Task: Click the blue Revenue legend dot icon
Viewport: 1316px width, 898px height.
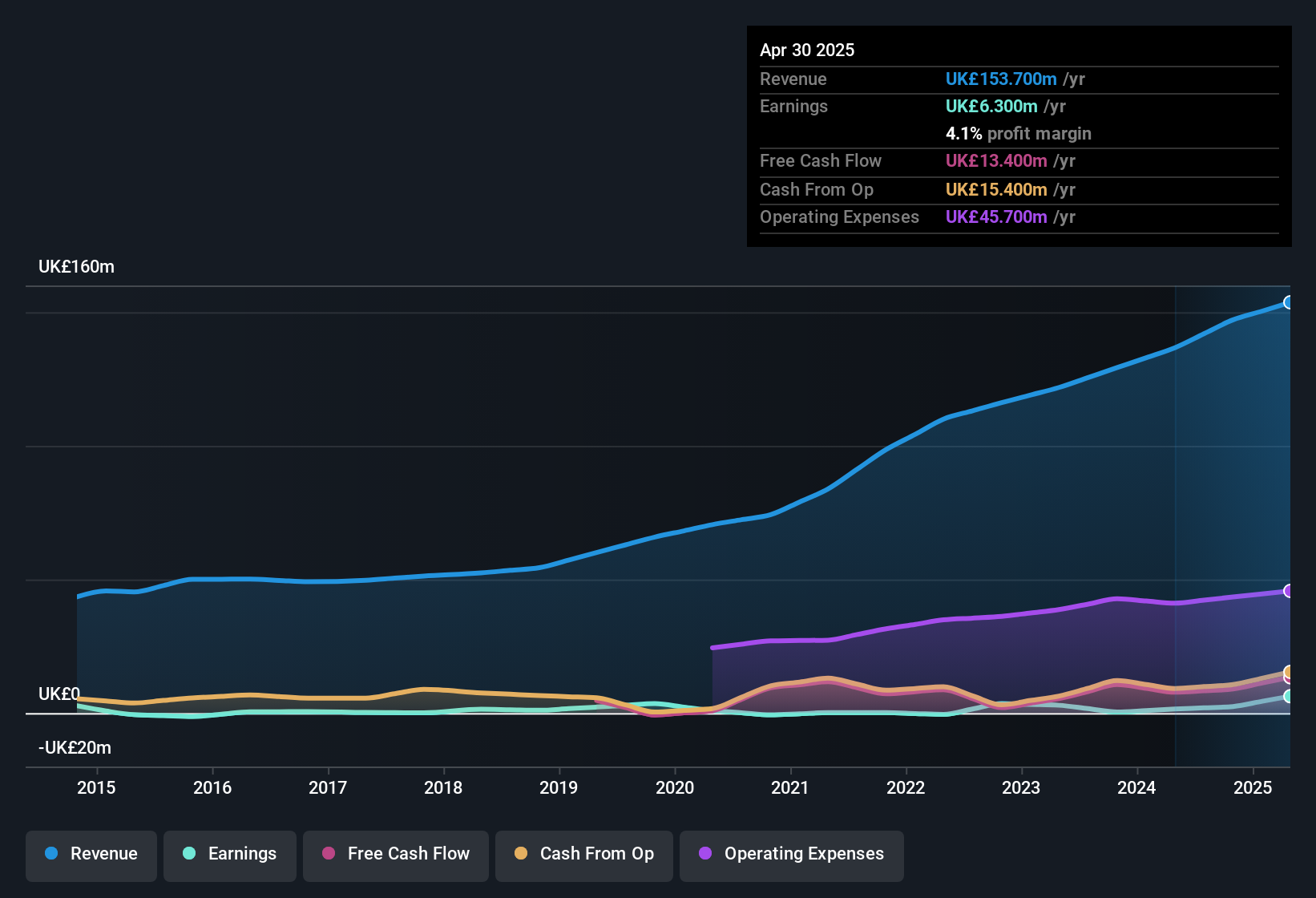Action: (50, 854)
